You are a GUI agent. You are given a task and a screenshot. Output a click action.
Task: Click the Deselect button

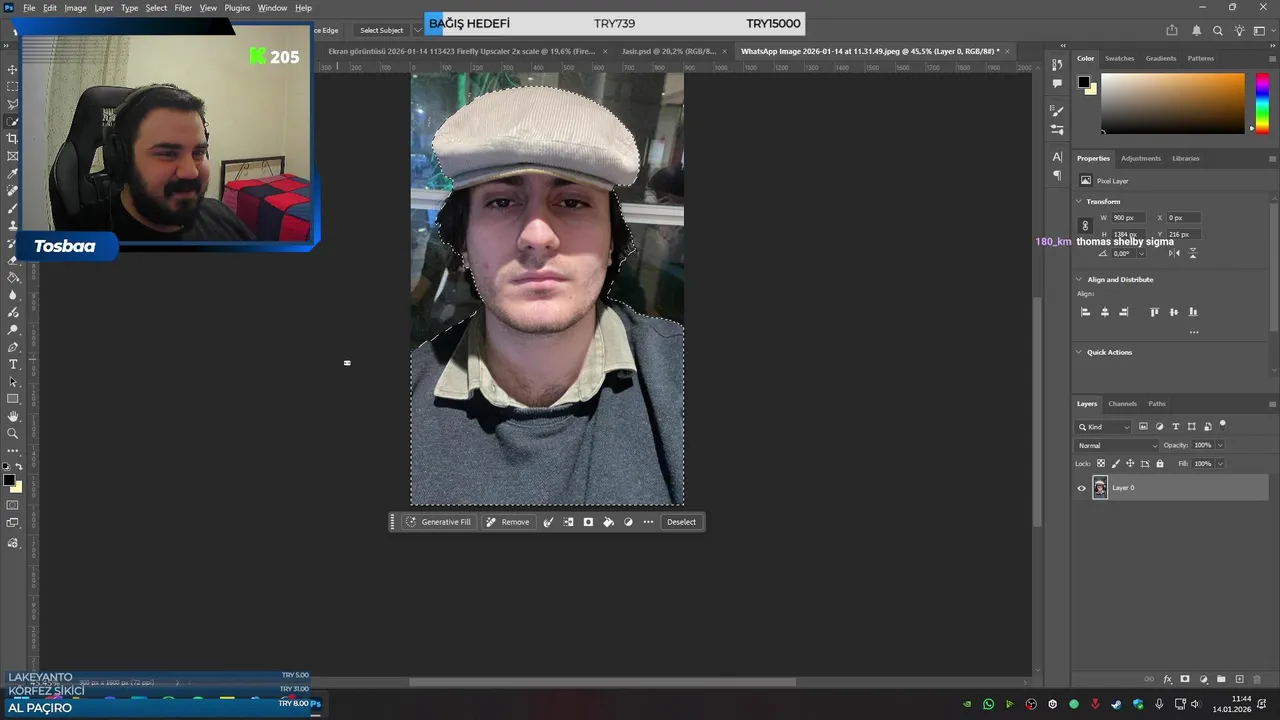tap(681, 522)
